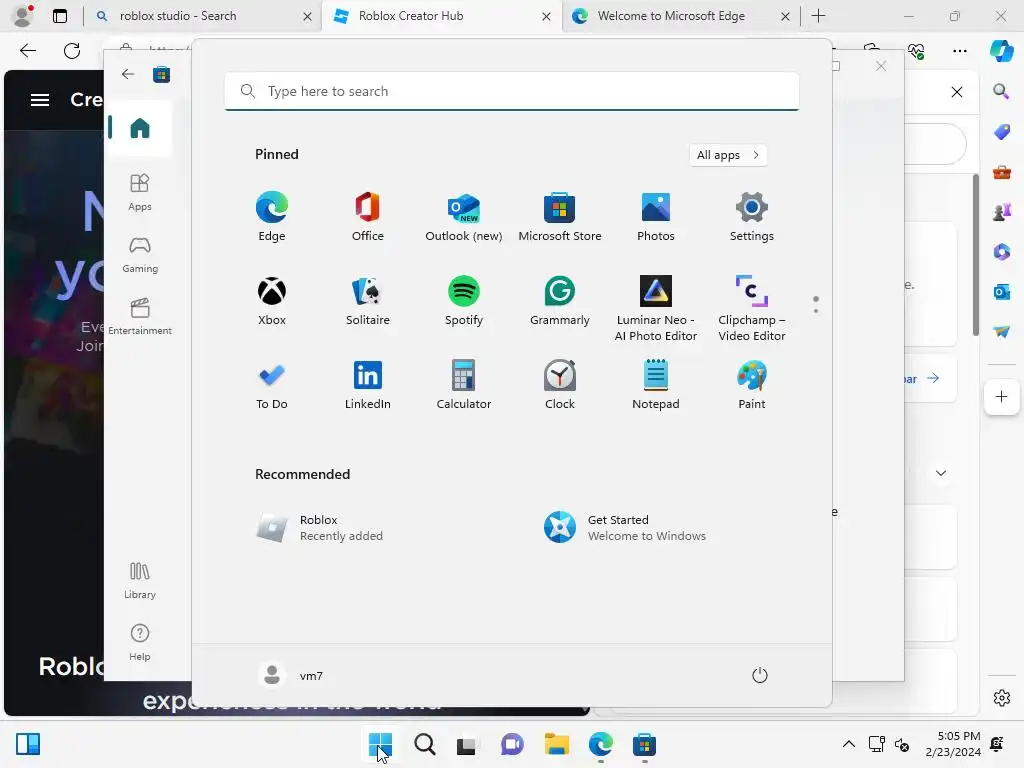Open Grammarly pinned app
Viewport: 1024px width, 768px height.
coord(560,301)
